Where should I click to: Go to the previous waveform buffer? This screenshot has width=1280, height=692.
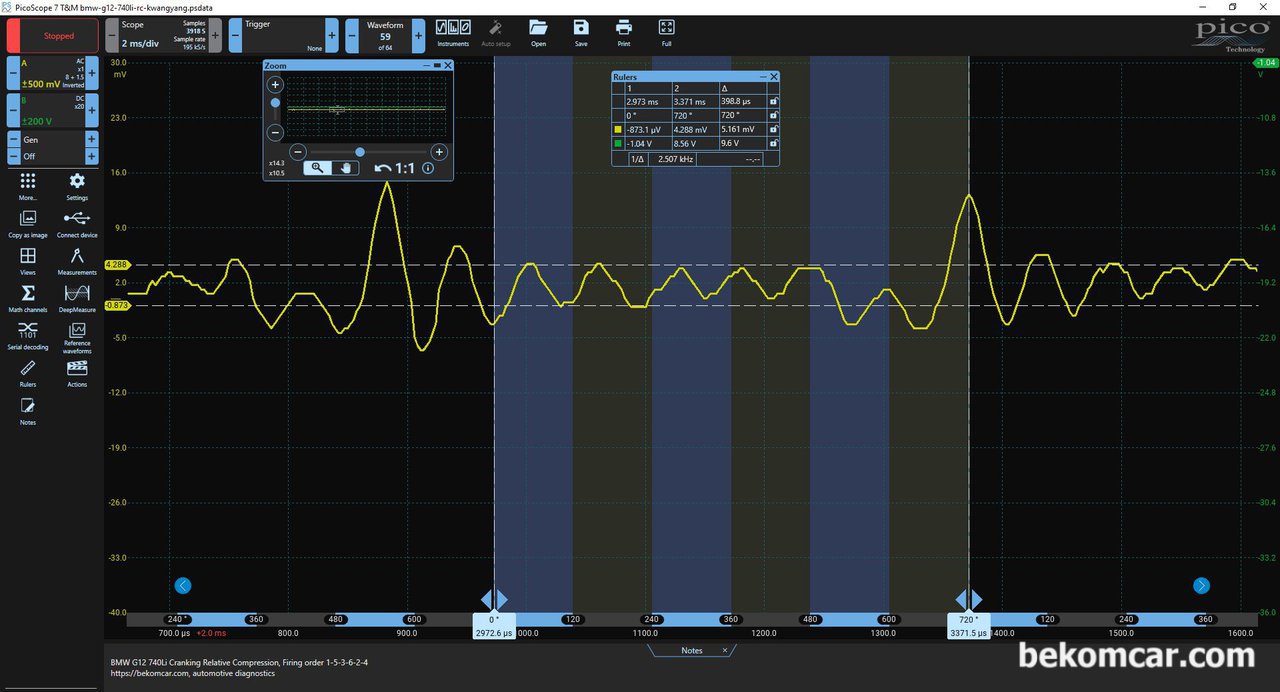[x=352, y=35]
